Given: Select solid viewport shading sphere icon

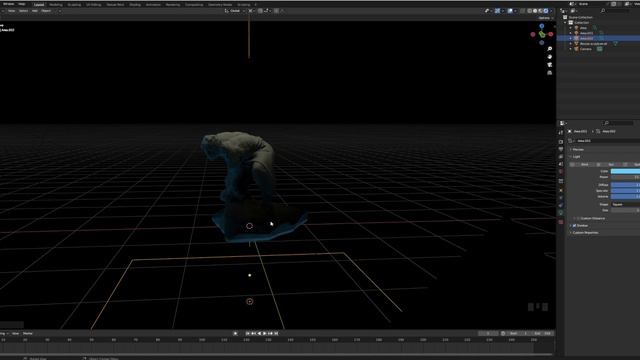Looking at the screenshot, I should tap(535, 11).
